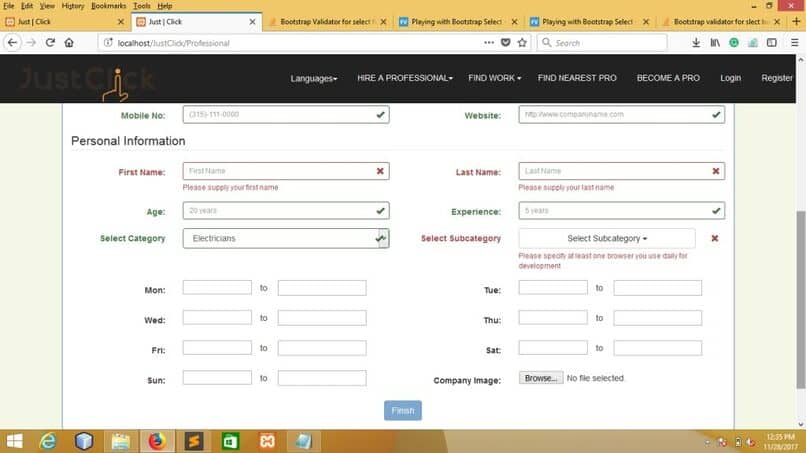This screenshot has height=453, width=806.
Task: Open the Select Category dropdown showing Electricians
Action: coord(286,238)
